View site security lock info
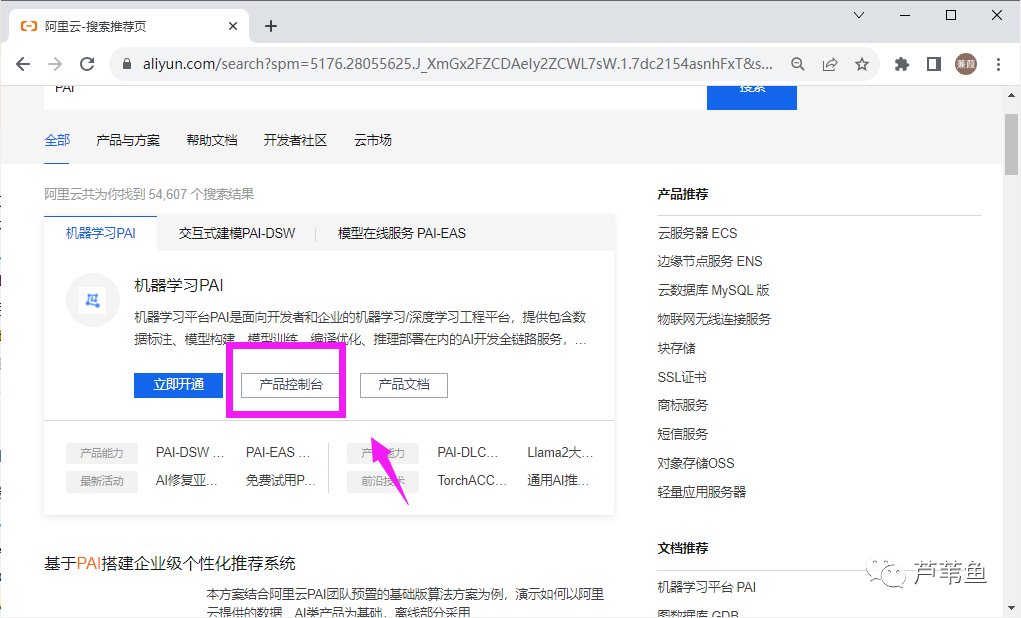The height and width of the screenshot is (618, 1021). [x=127, y=64]
